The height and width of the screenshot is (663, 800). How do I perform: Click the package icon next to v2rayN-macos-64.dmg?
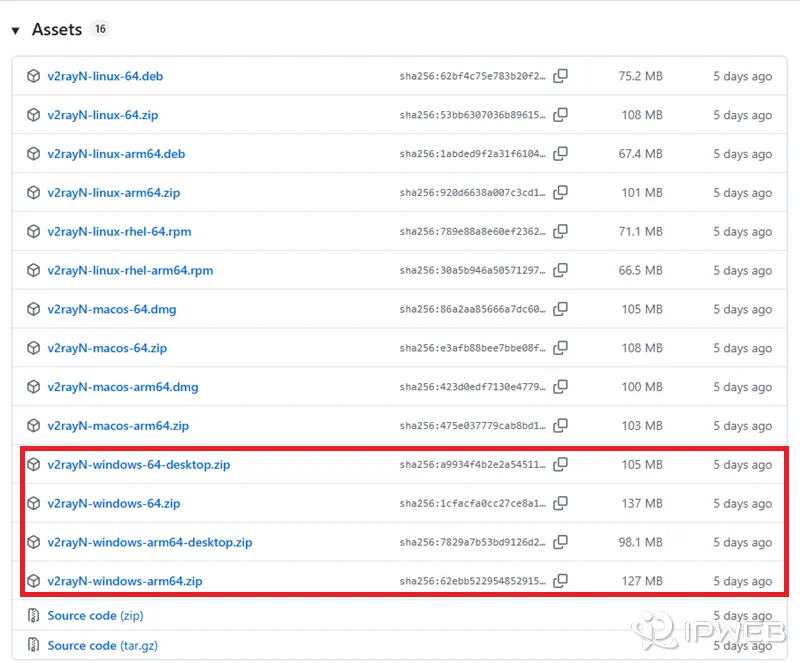coord(32,309)
